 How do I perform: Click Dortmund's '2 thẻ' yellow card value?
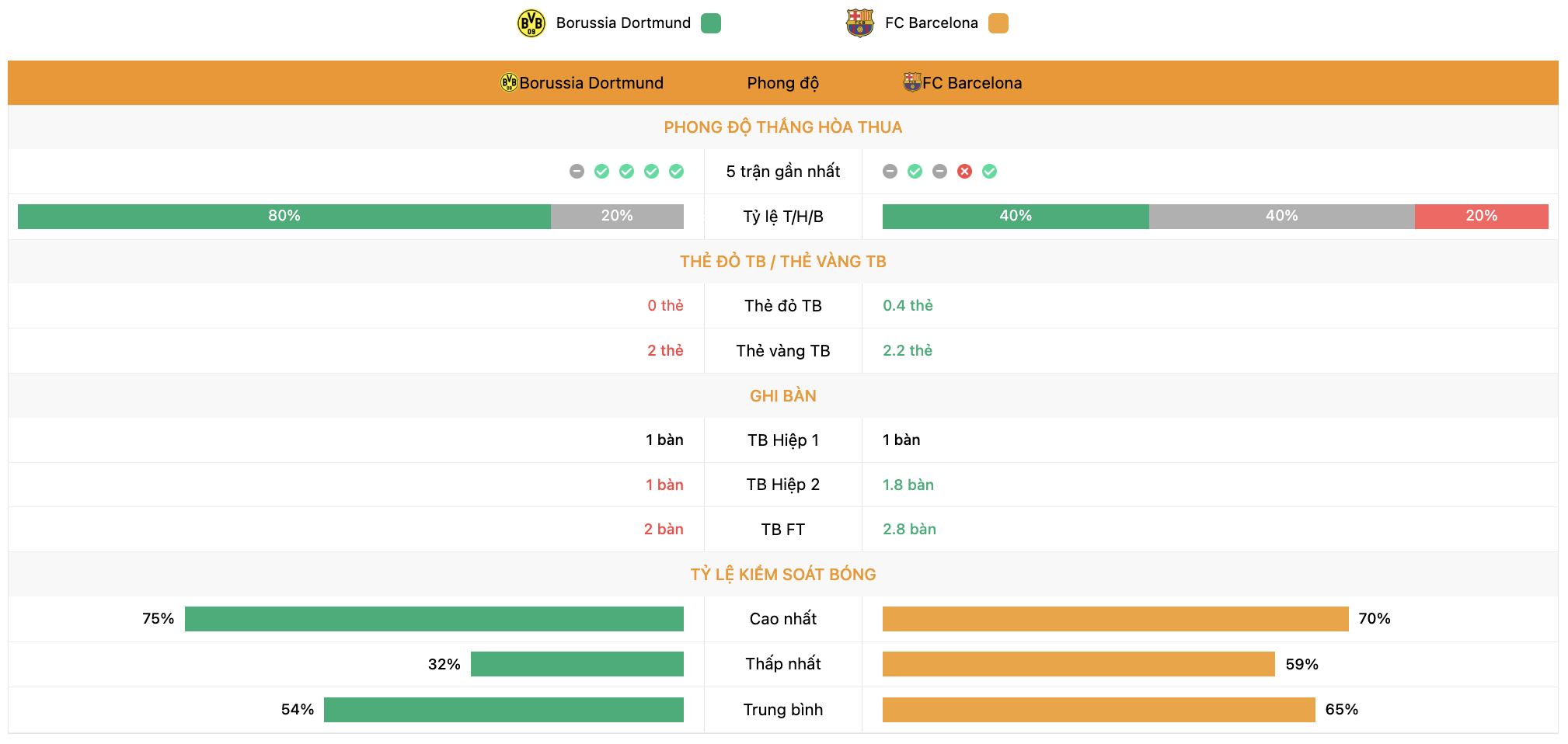pos(666,351)
